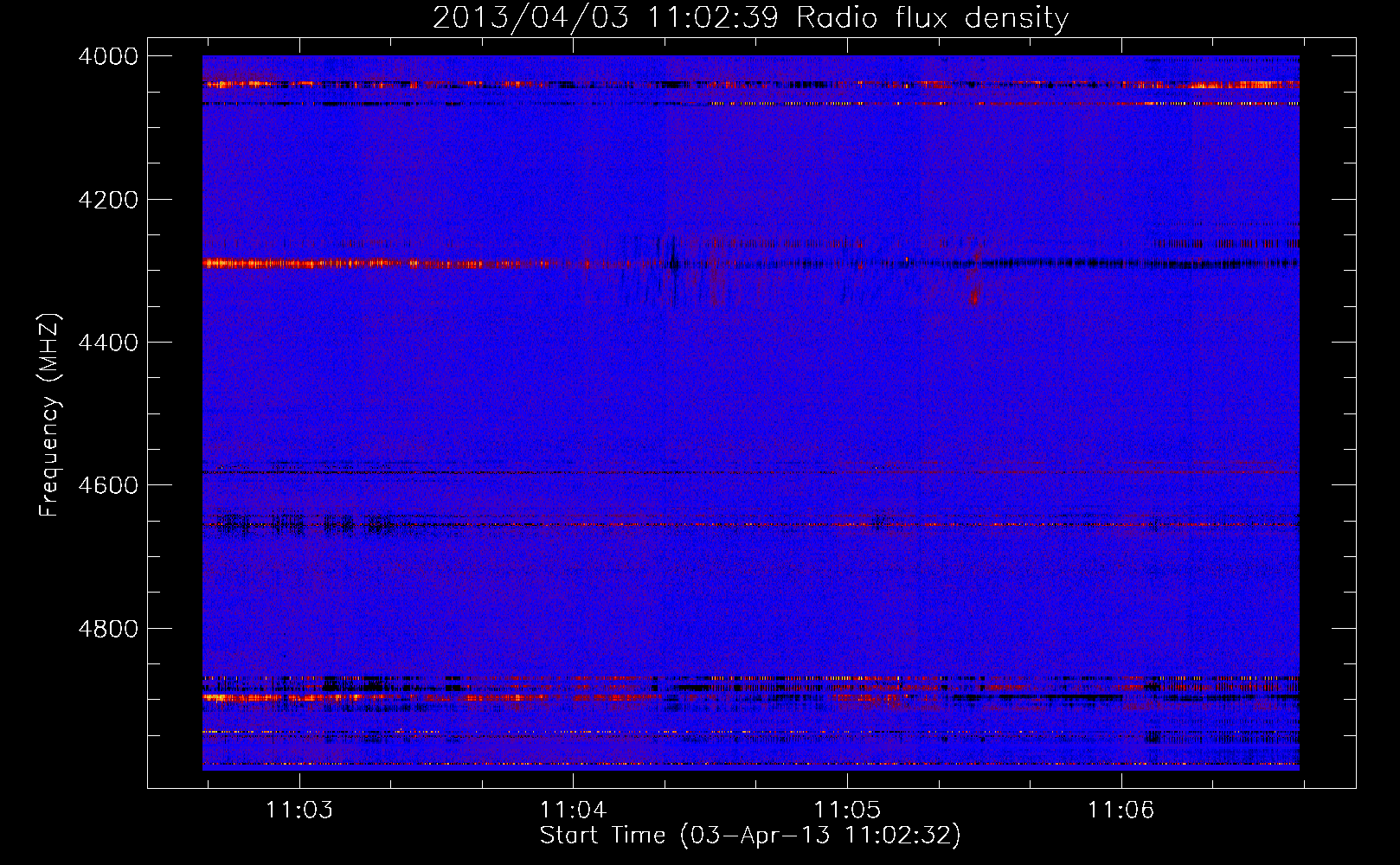Viewport: 1400px width, 865px height.
Task: Select the "Frequency (MHZ)" axis label
Action: 49,415
